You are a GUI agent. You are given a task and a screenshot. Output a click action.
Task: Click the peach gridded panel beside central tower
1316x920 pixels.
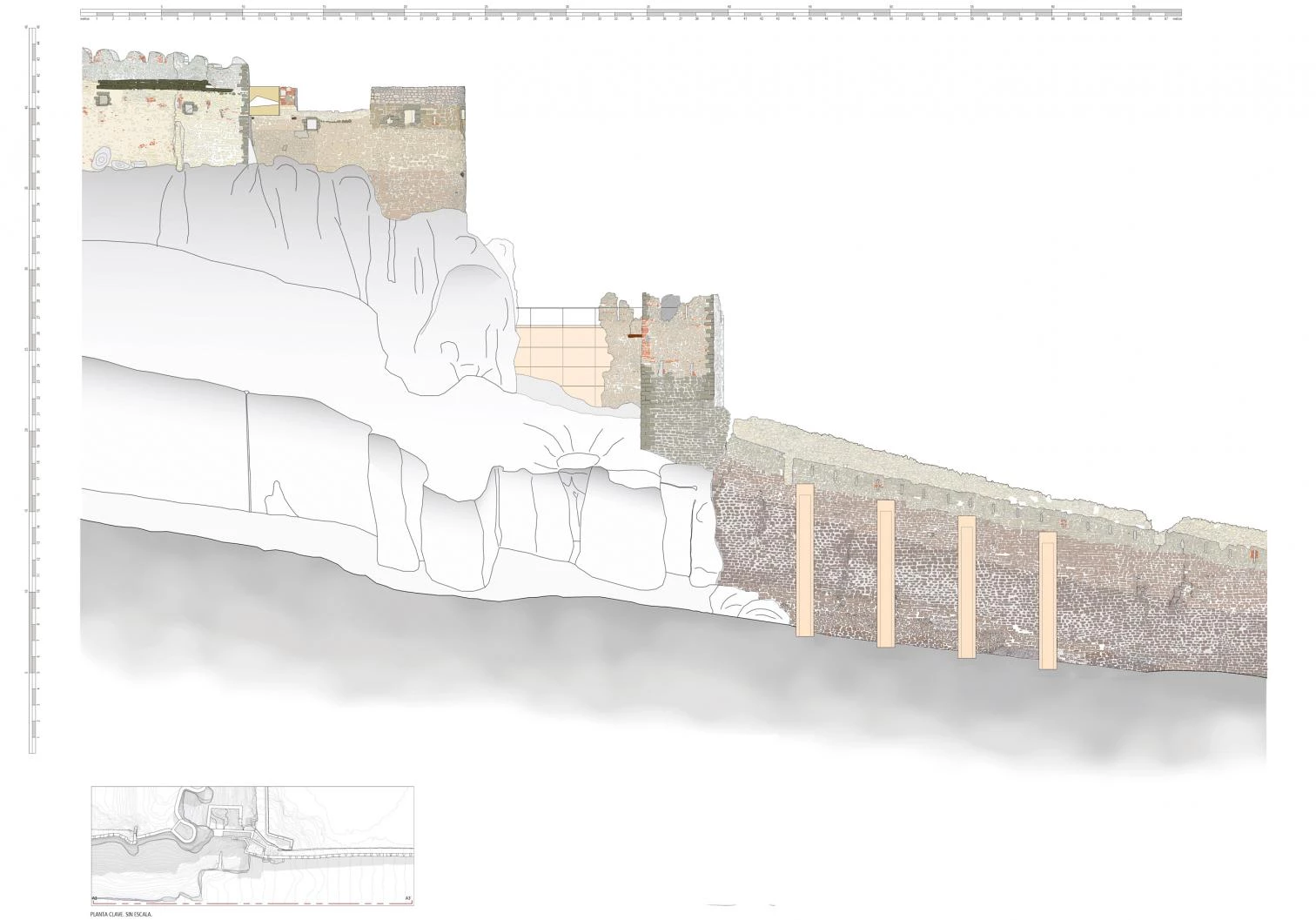[x=557, y=357]
